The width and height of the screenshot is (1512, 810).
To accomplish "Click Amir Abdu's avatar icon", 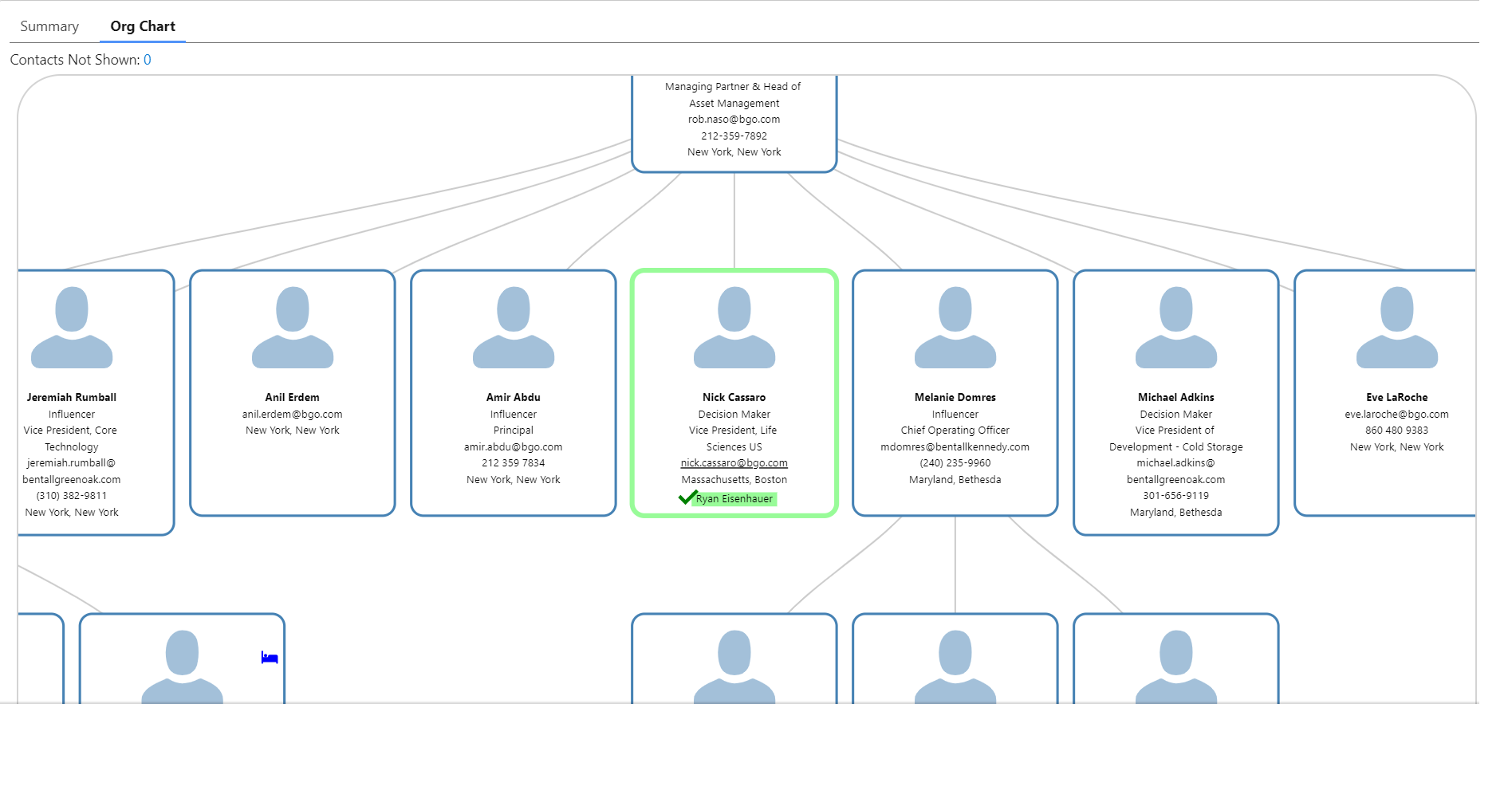I will (x=513, y=328).
